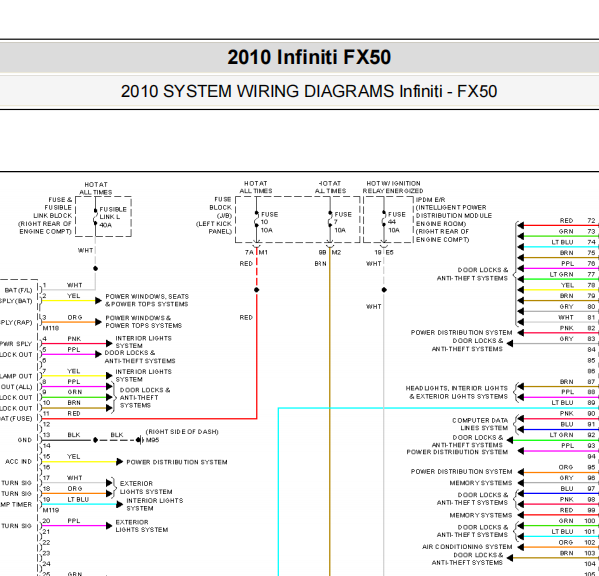Click "EXTERIOR LIGHTS SYSTEM" on pin 20 PPL wire
Viewport: 599px width, 576px height.
(142, 526)
